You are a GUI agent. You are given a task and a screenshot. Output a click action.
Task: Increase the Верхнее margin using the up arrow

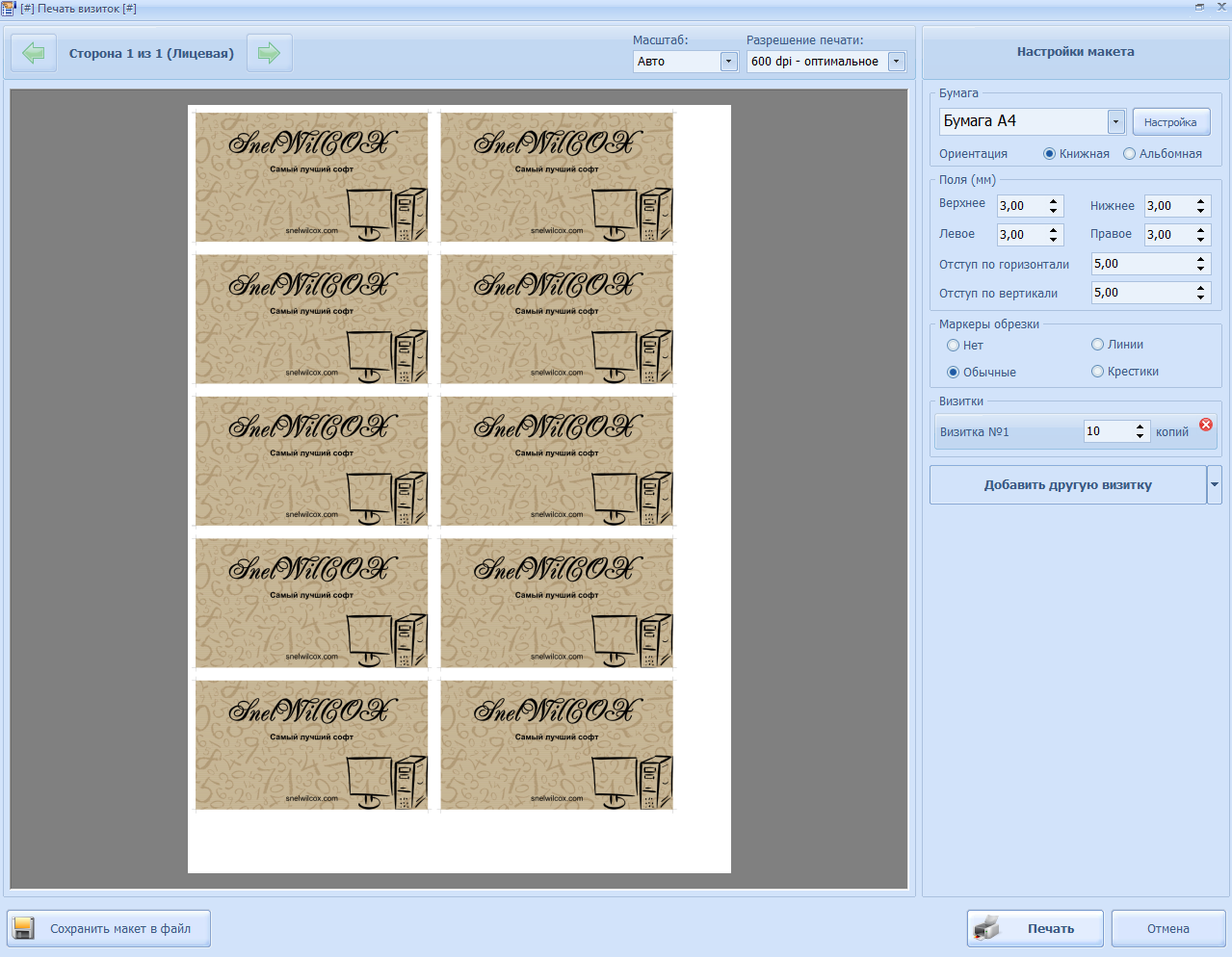1053,201
